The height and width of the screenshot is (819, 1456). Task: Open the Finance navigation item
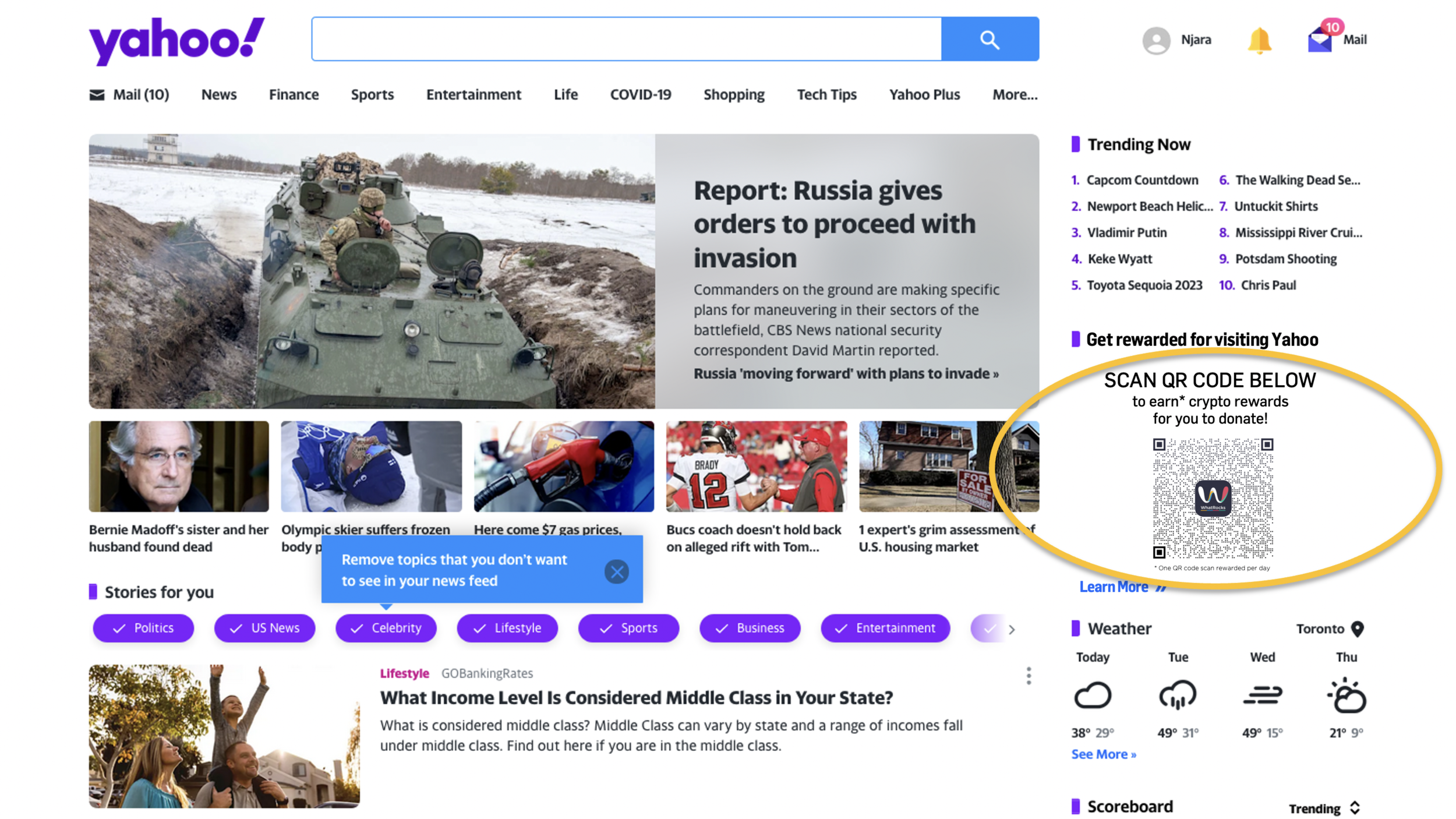(294, 94)
